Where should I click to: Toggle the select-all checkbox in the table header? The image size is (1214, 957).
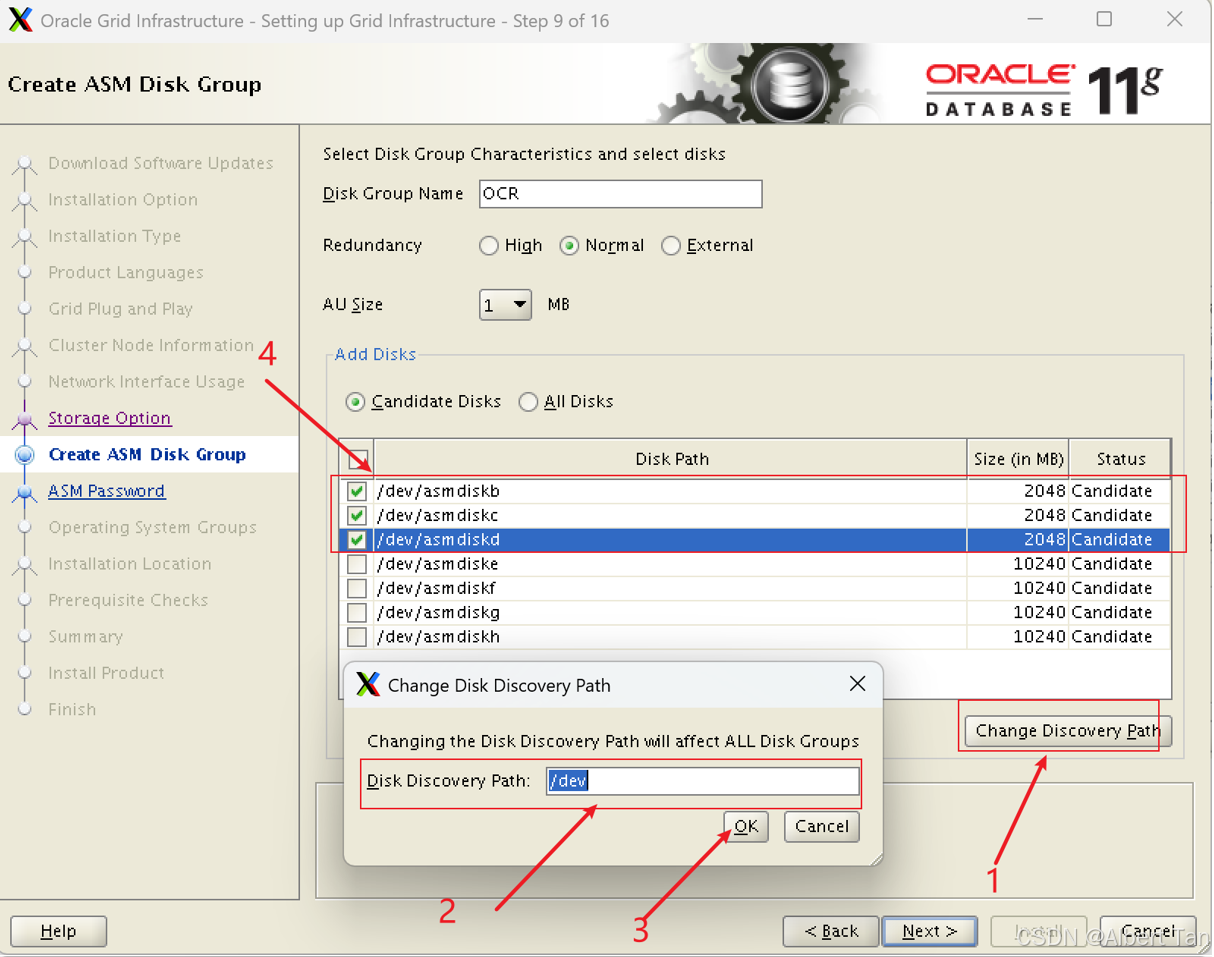point(357,460)
